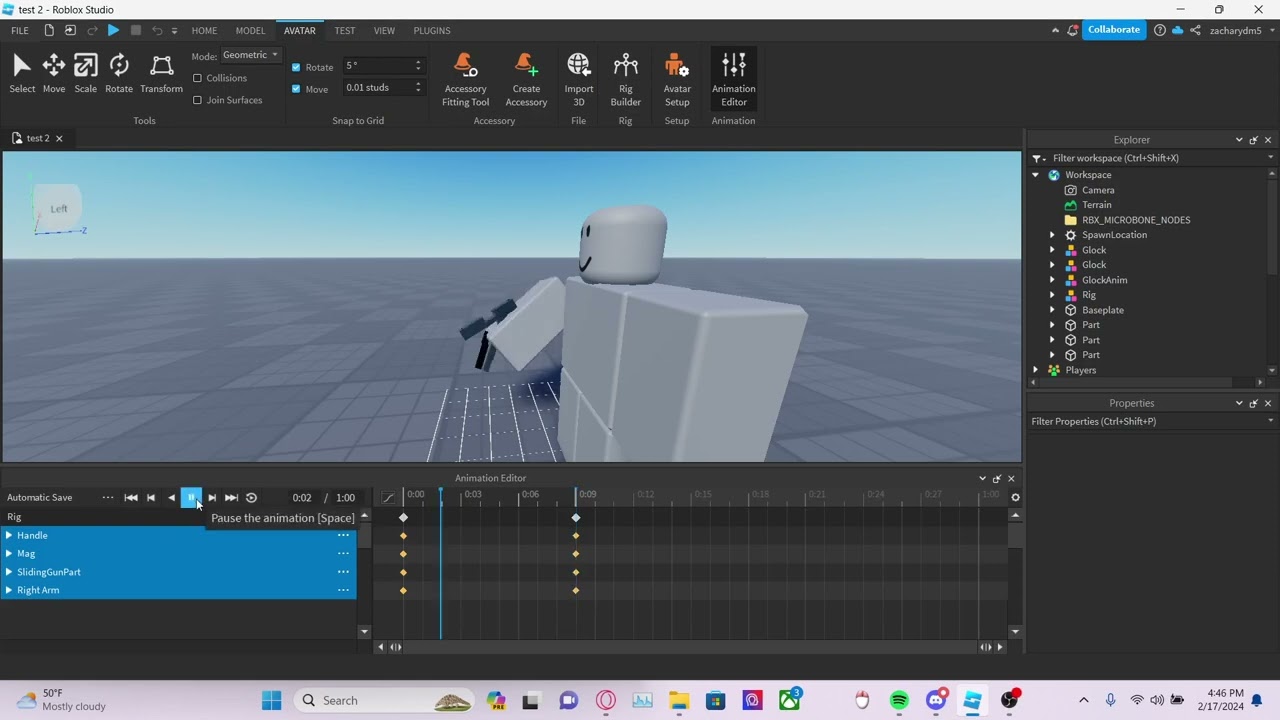Expand the Players service in Explorer
Viewport: 1280px width, 720px height.
point(1036,370)
